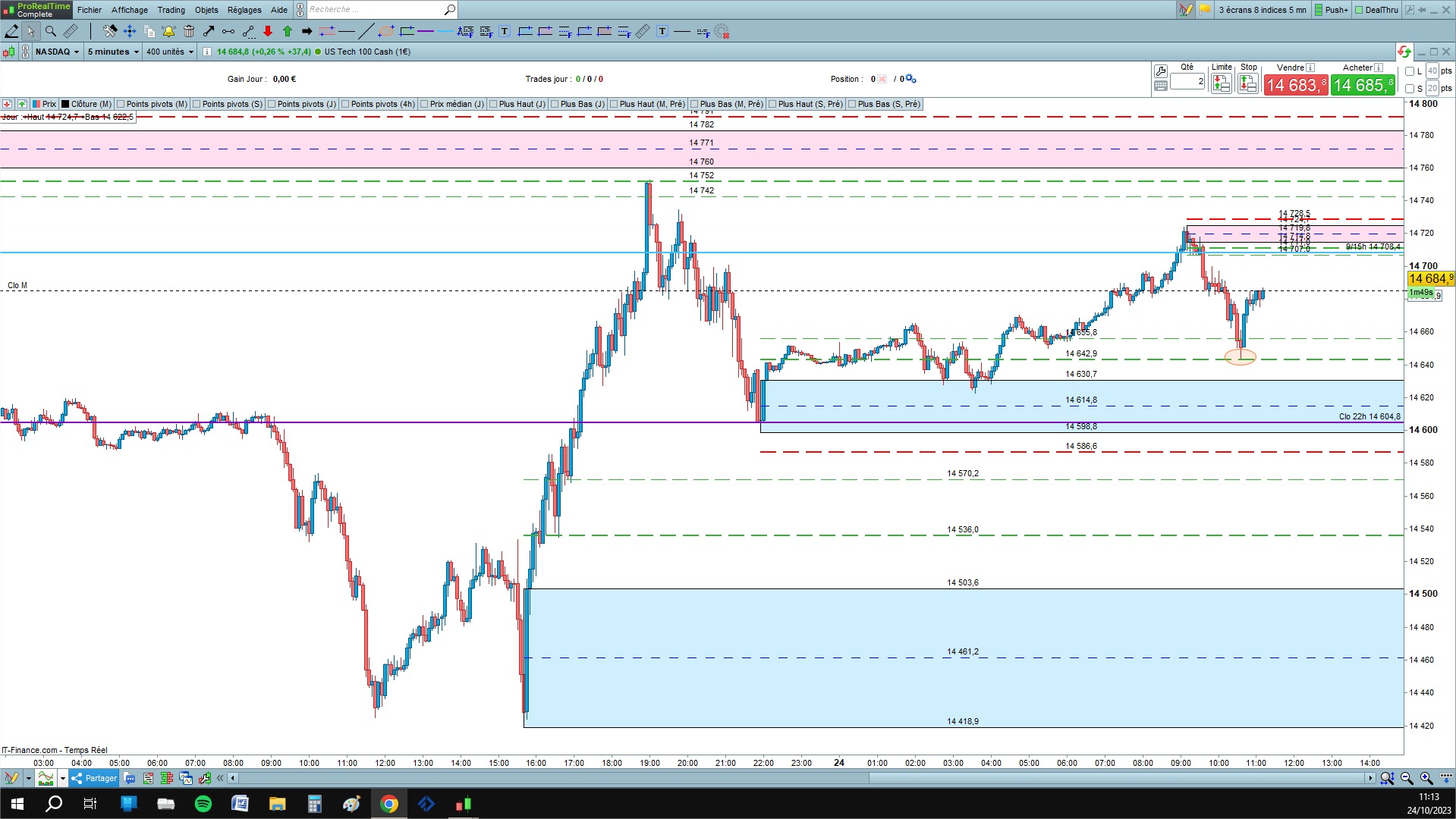
Task: Choose the ellipse drawing tool
Action: 386,31
